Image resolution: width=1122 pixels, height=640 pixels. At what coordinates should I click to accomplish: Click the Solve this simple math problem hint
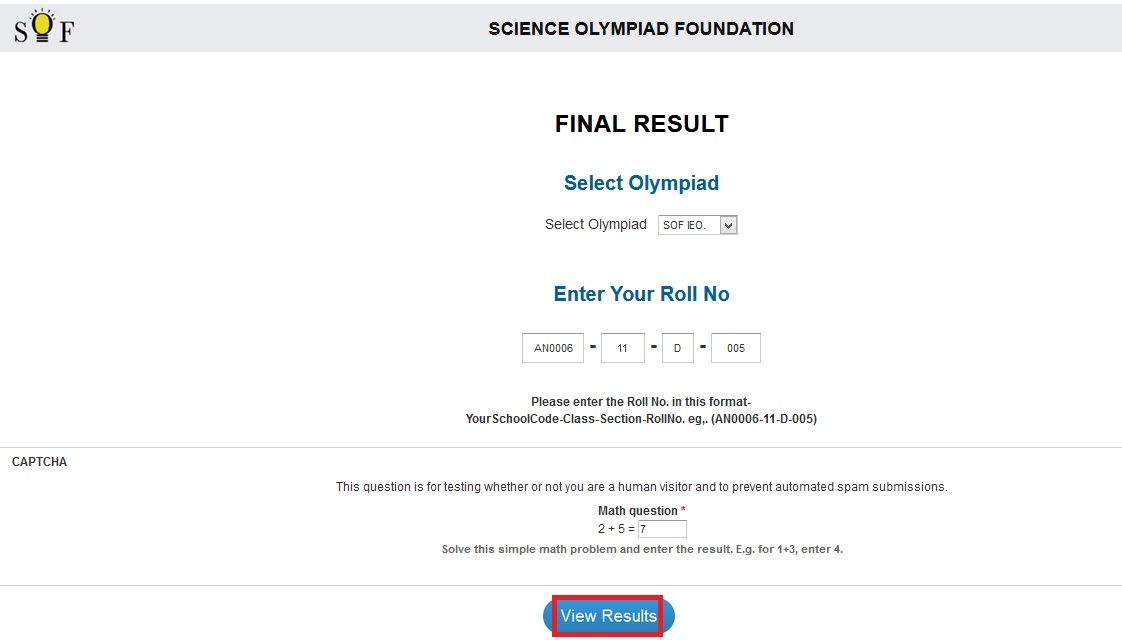641,549
